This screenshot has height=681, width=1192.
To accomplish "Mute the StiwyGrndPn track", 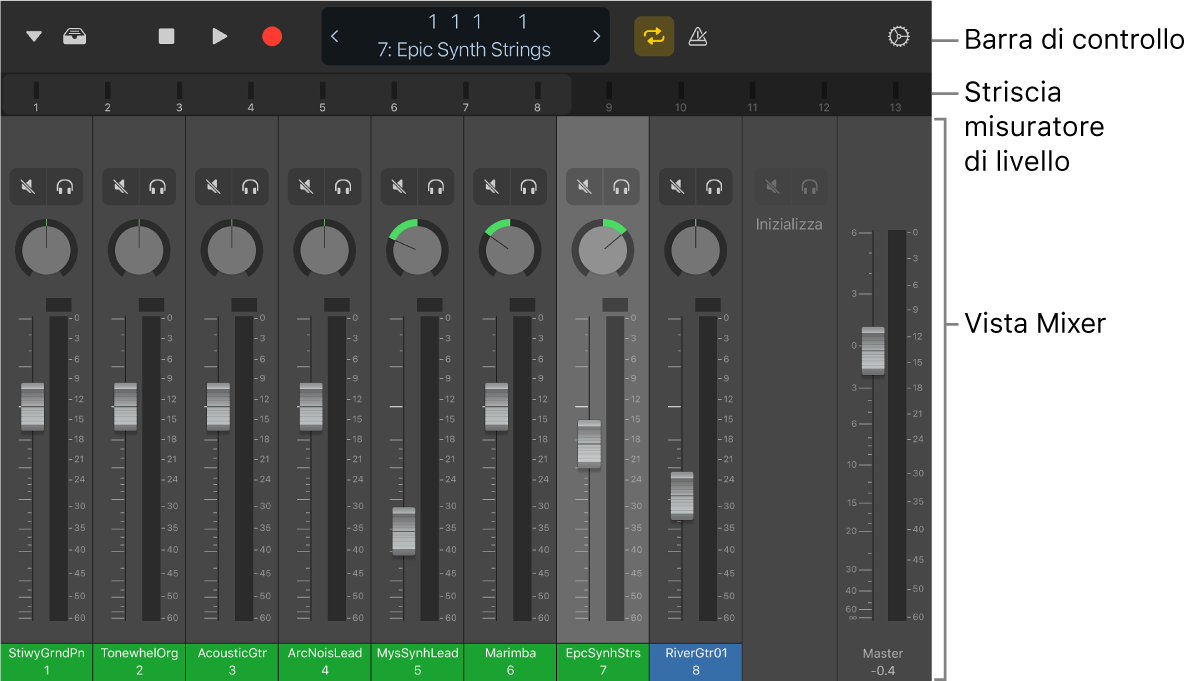I will click(x=28, y=186).
